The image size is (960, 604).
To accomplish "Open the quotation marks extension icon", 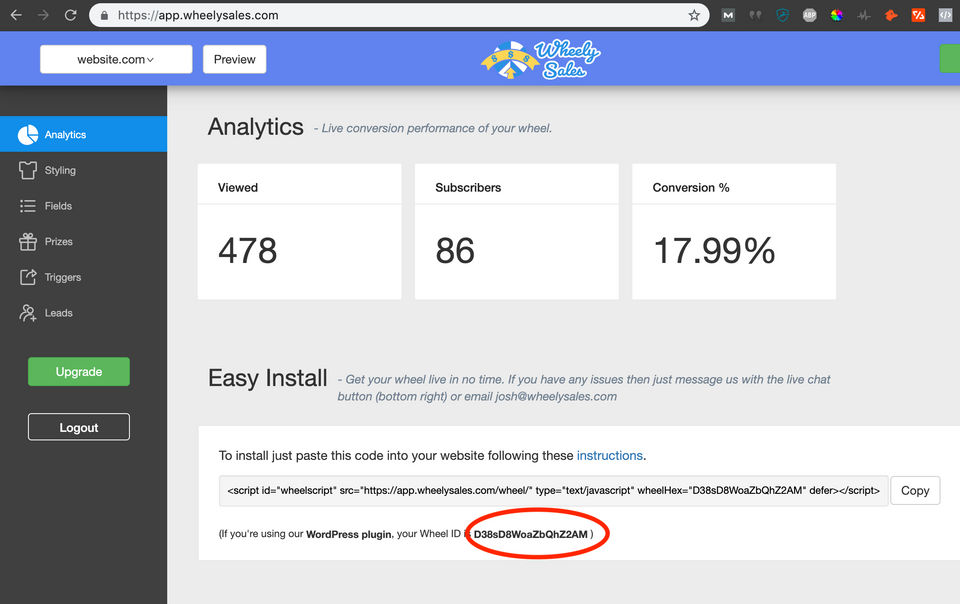I will click(x=755, y=16).
